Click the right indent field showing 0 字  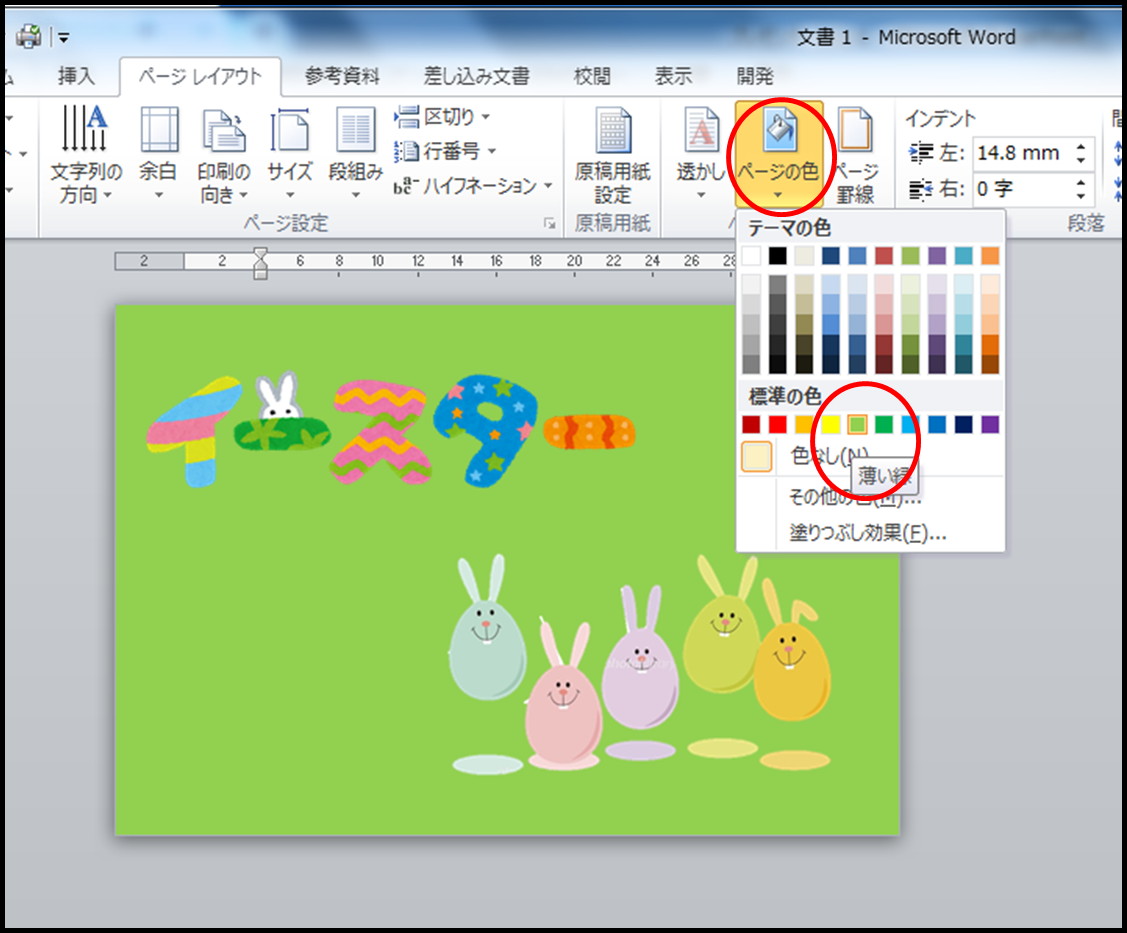(x=1022, y=189)
